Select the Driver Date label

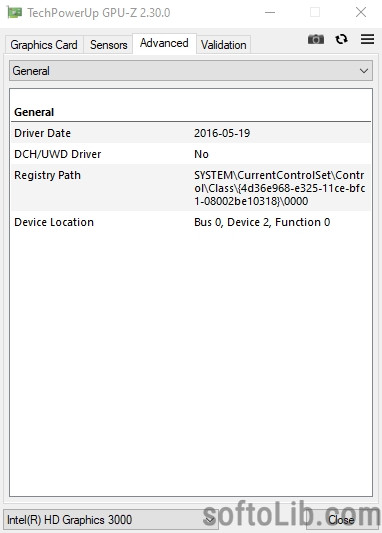42,133
